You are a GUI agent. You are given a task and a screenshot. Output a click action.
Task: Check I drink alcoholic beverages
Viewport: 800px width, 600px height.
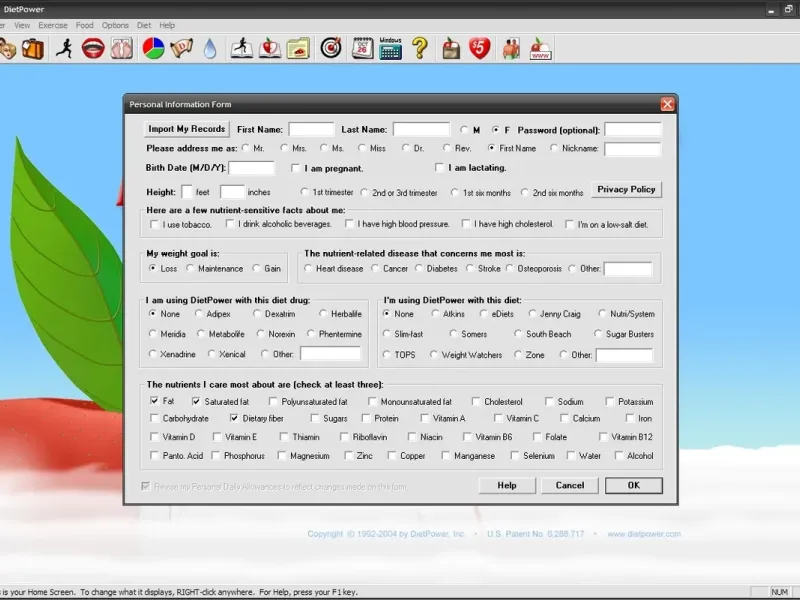click(230, 223)
